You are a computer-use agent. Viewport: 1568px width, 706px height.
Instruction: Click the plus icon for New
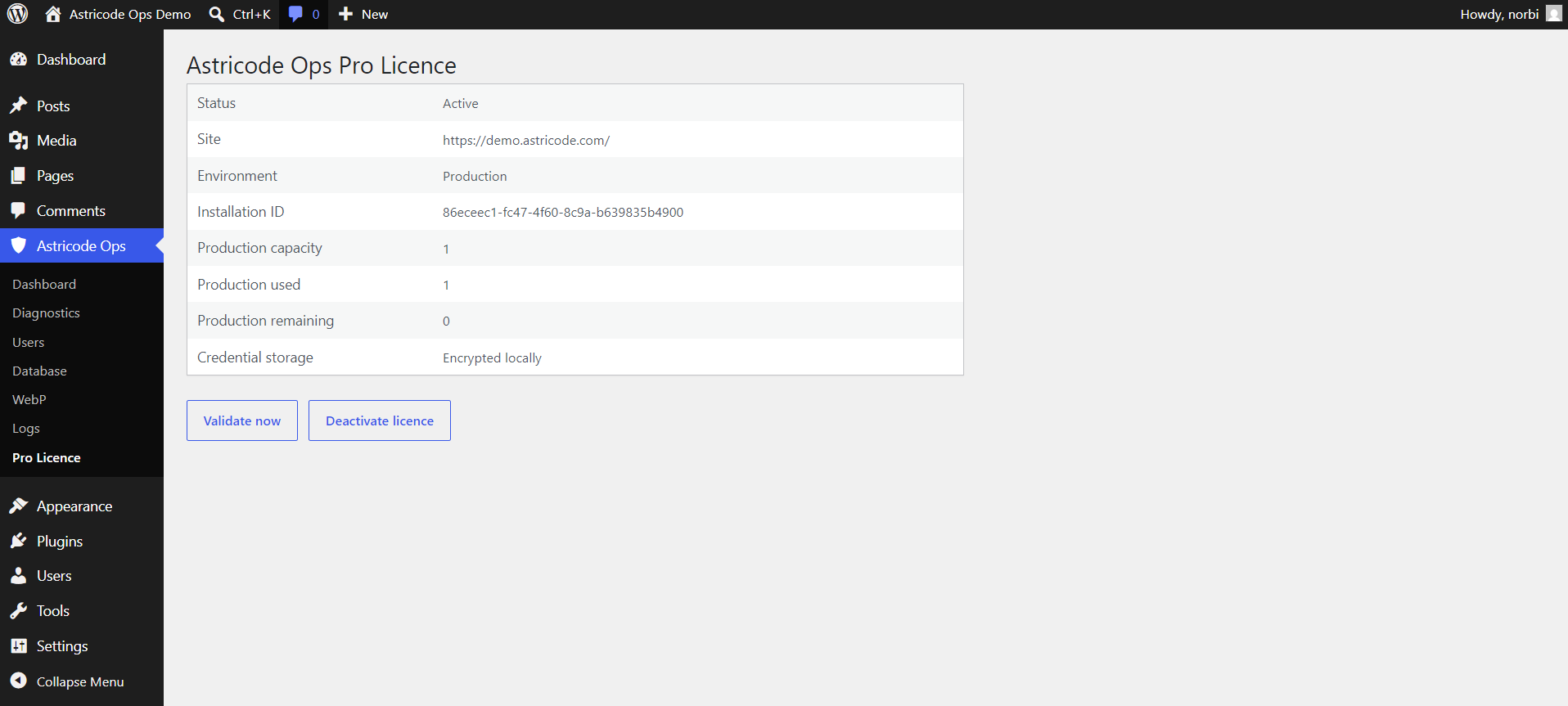pyautogui.click(x=346, y=14)
